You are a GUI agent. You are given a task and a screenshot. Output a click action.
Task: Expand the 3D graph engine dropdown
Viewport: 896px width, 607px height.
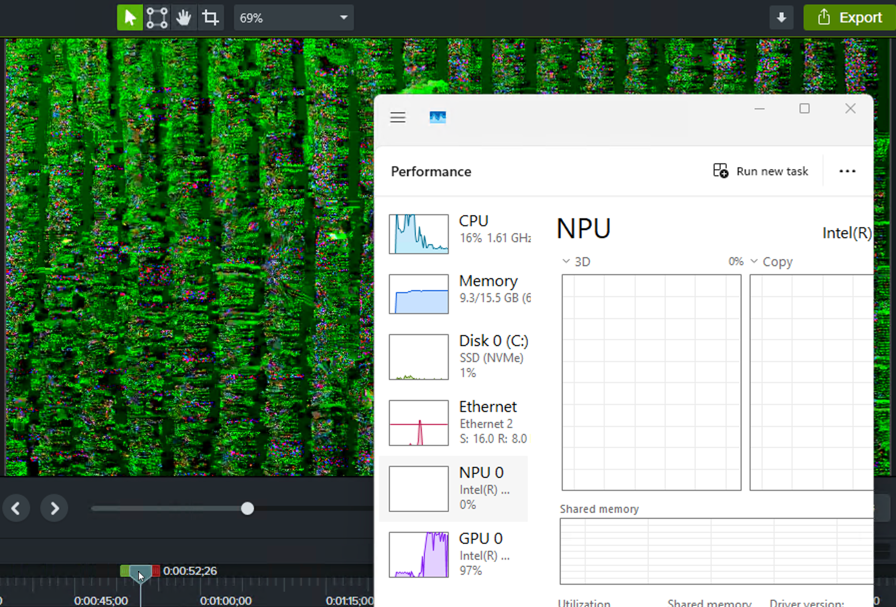pos(567,261)
